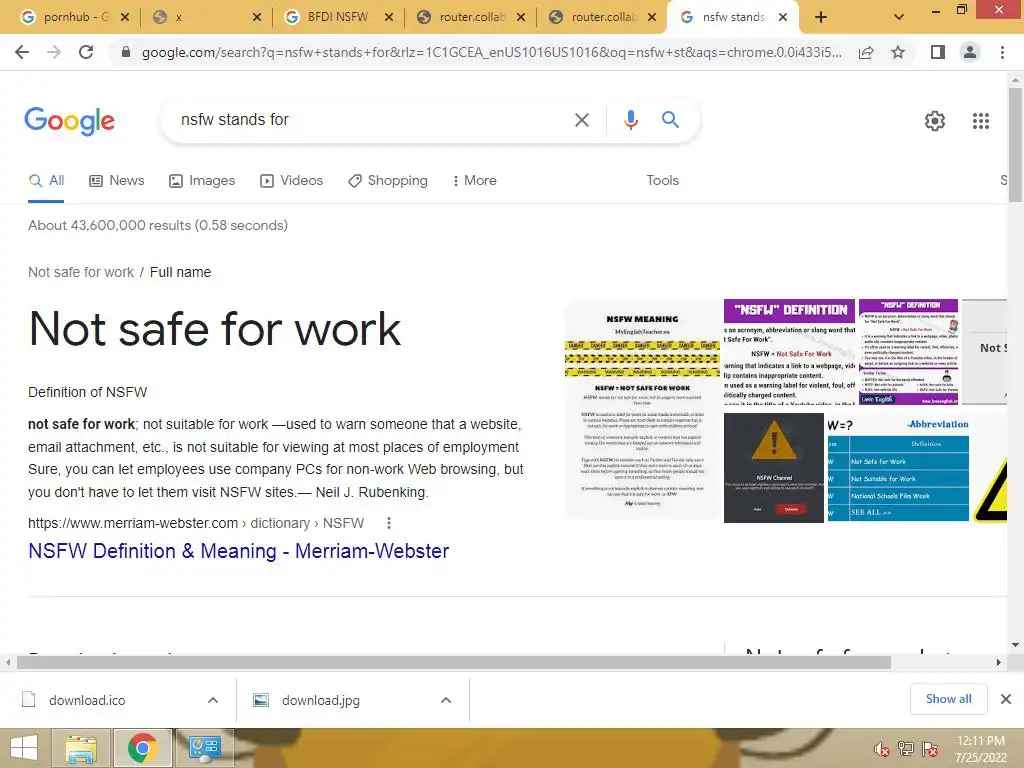Expand download.ico options chevron
1024x768 pixels.
pyautogui.click(x=213, y=700)
